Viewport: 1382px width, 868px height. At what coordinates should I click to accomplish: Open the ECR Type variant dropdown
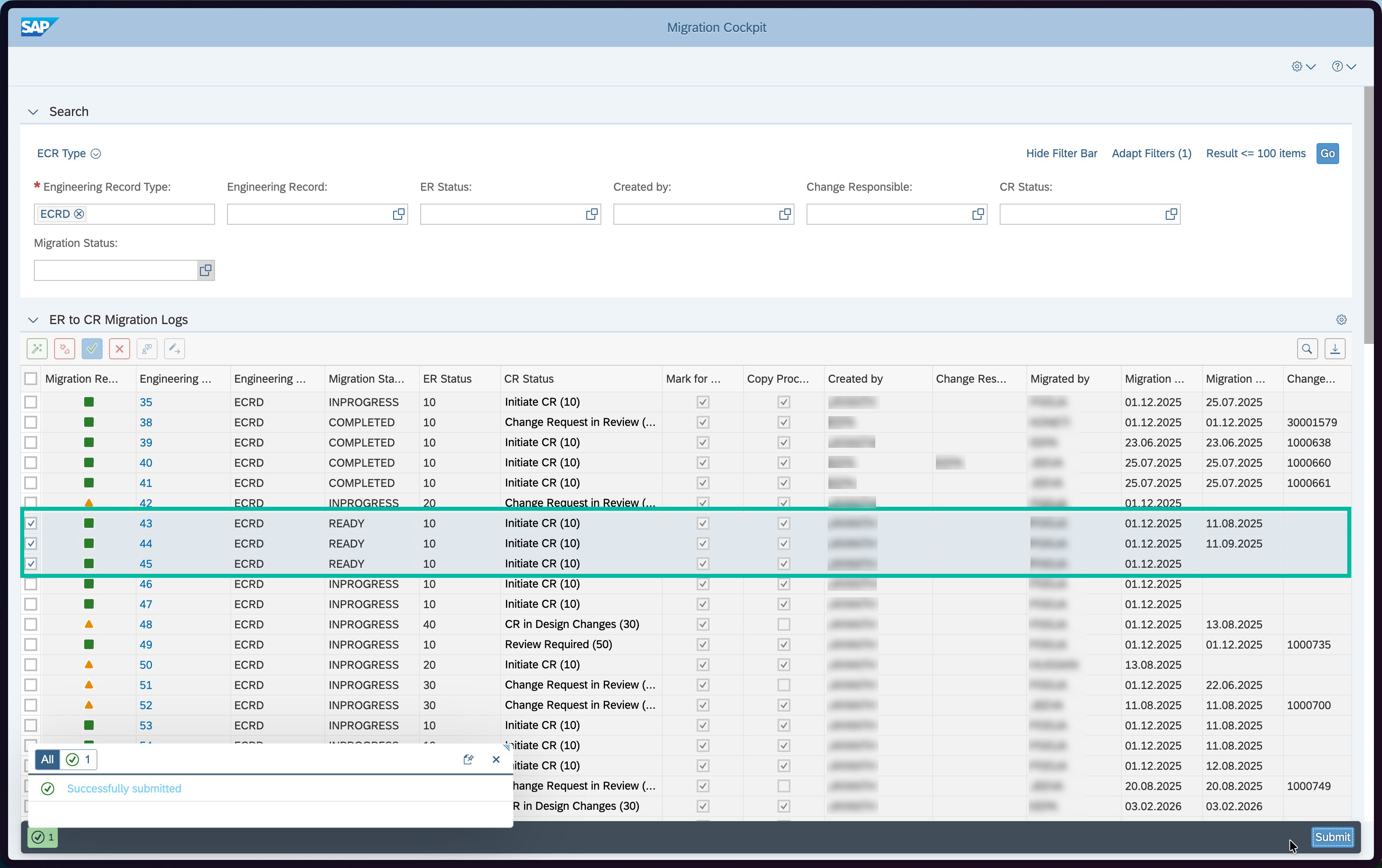point(96,153)
